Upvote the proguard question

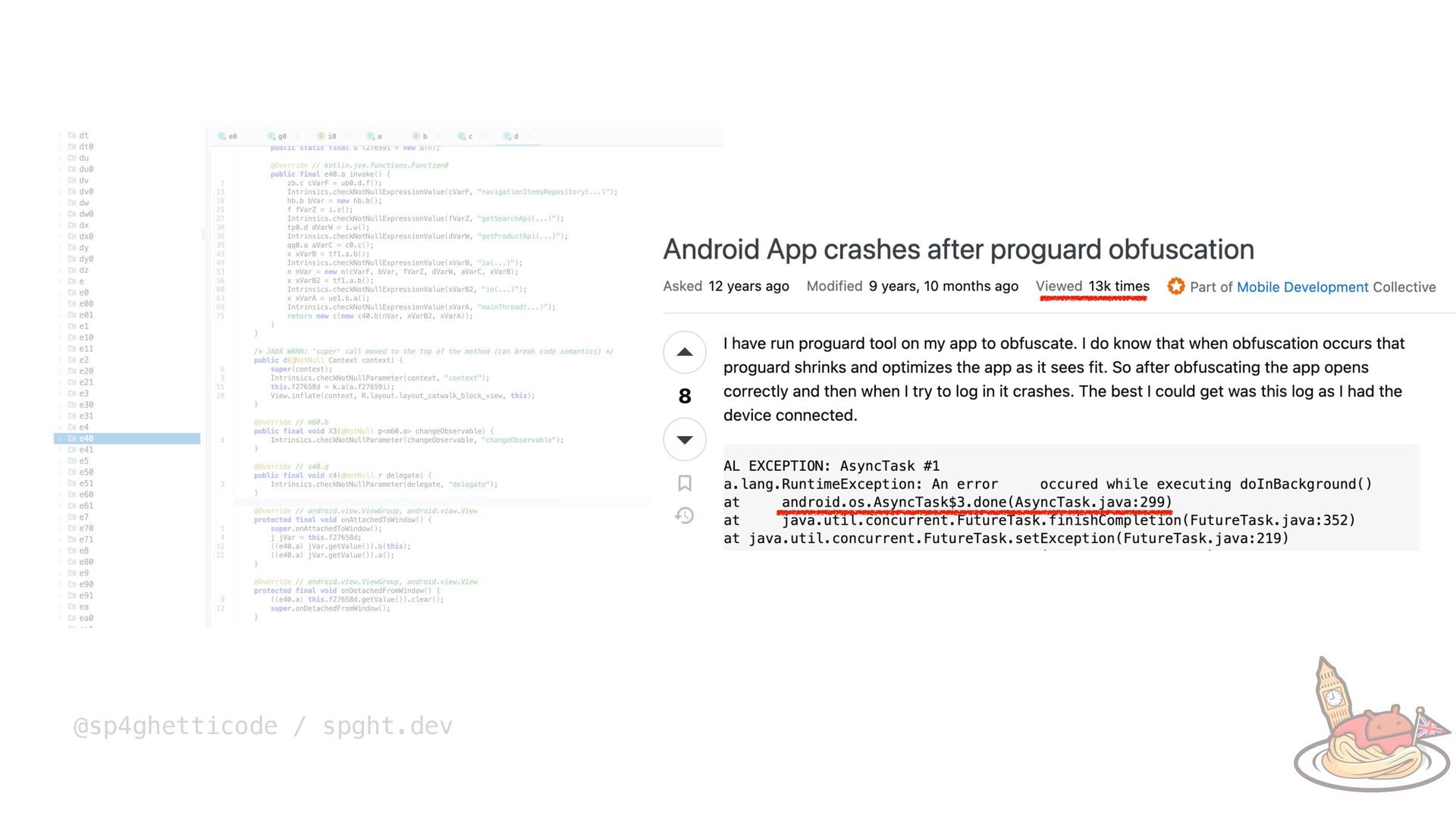pyautogui.click(x=684, y=352)
